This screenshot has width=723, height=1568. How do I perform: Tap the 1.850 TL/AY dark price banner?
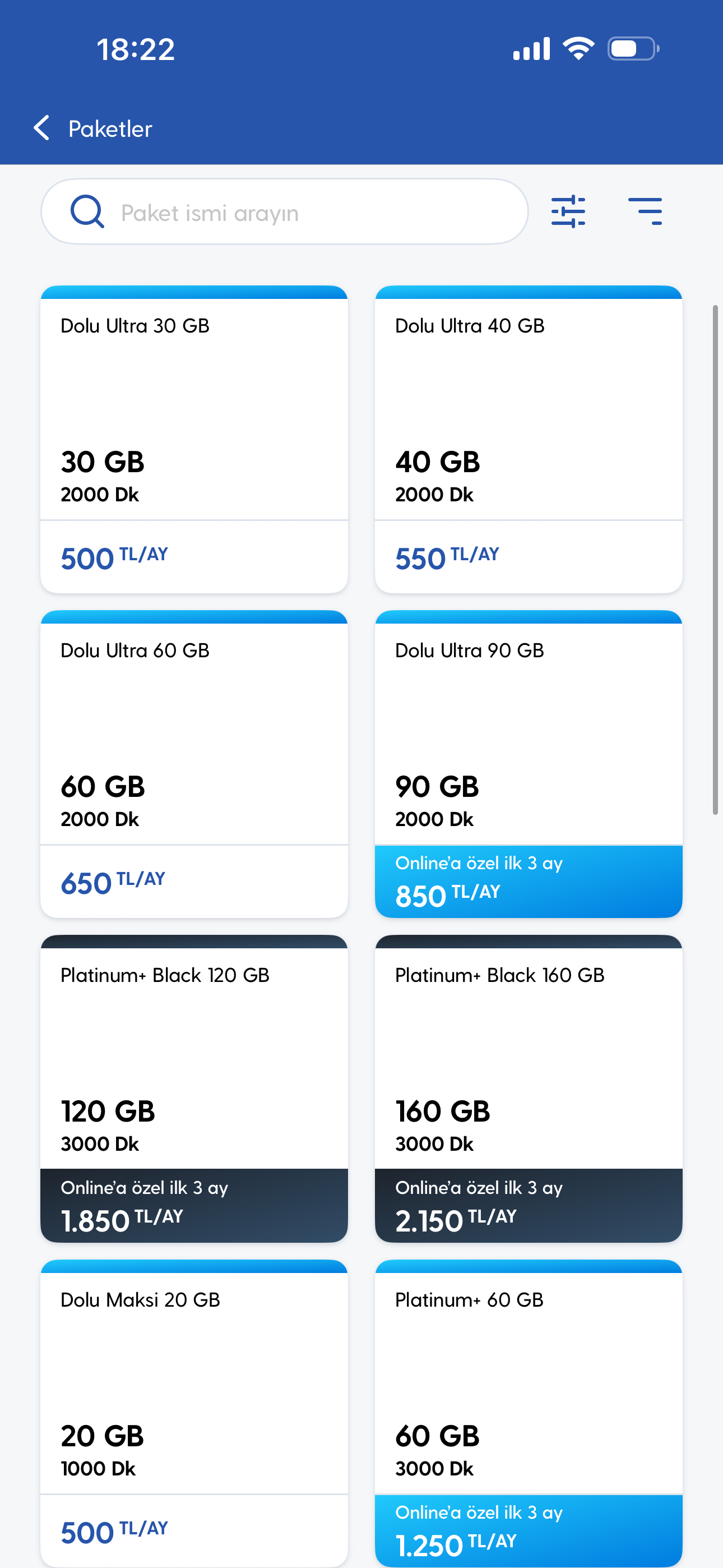[x=193, y=1206]
